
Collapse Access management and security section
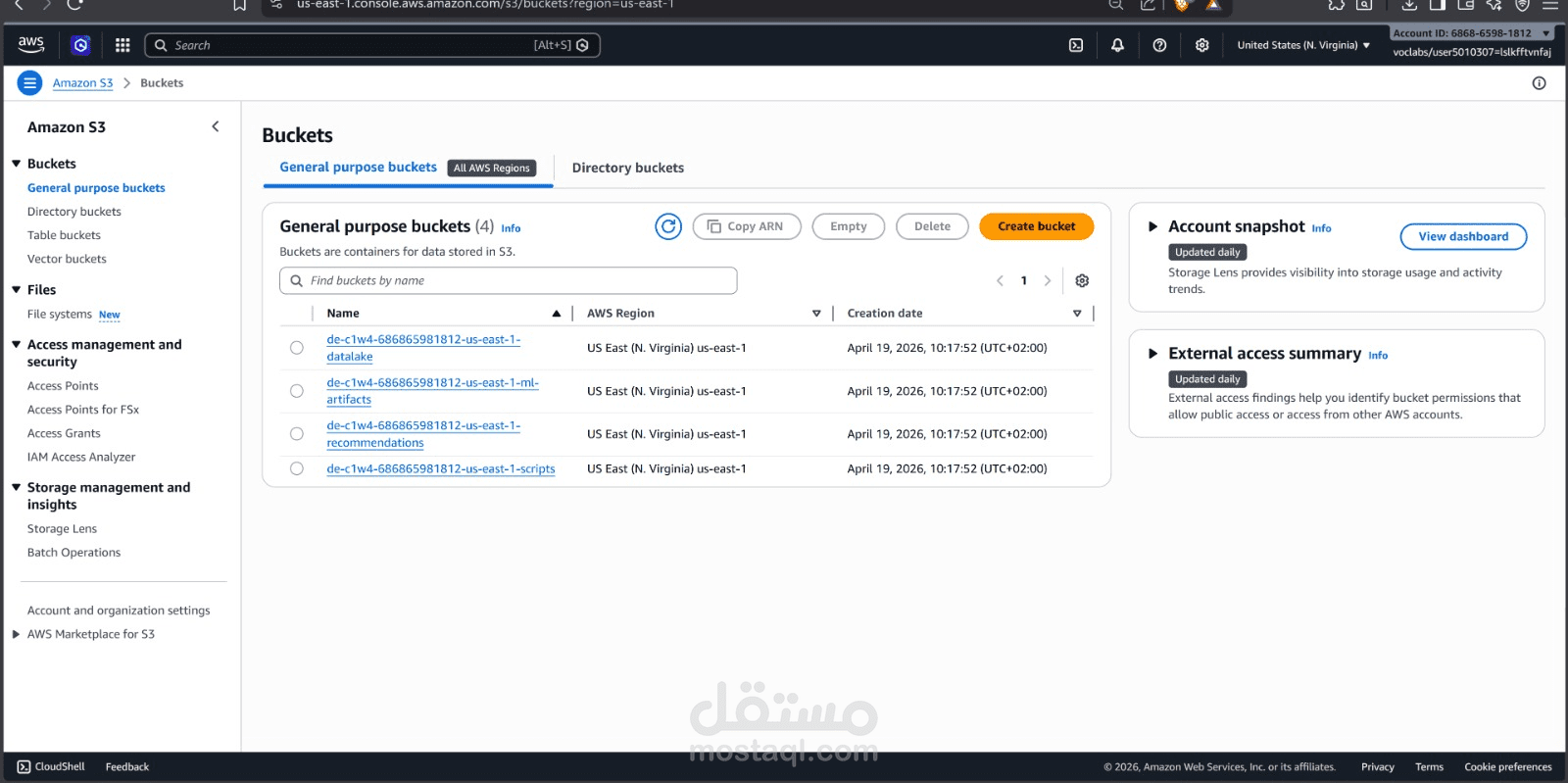[x=16, y=345]
